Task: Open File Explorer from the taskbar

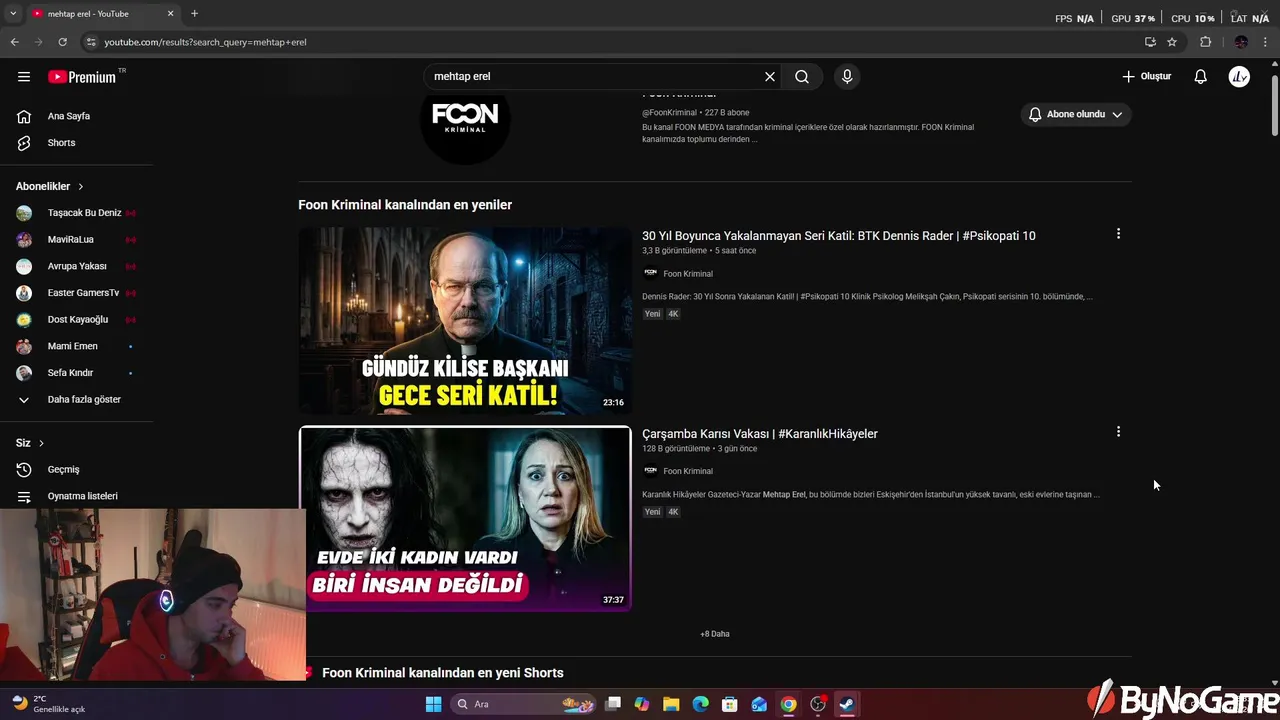Action: 671,704
